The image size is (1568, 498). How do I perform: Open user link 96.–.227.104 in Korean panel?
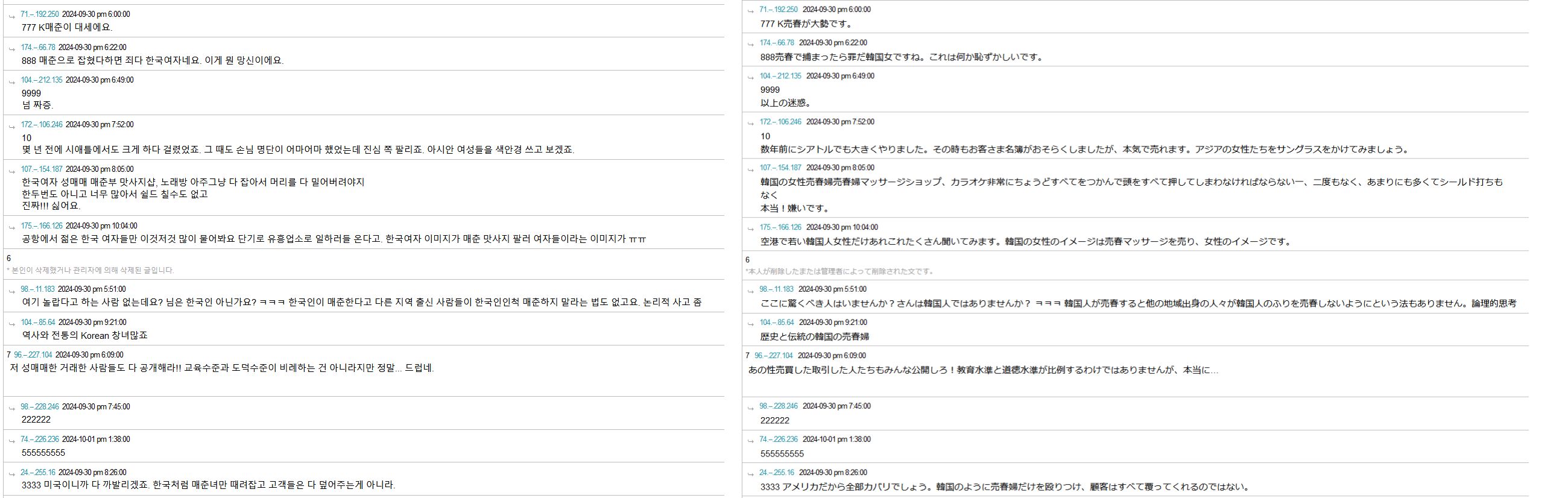coord(33,355)
